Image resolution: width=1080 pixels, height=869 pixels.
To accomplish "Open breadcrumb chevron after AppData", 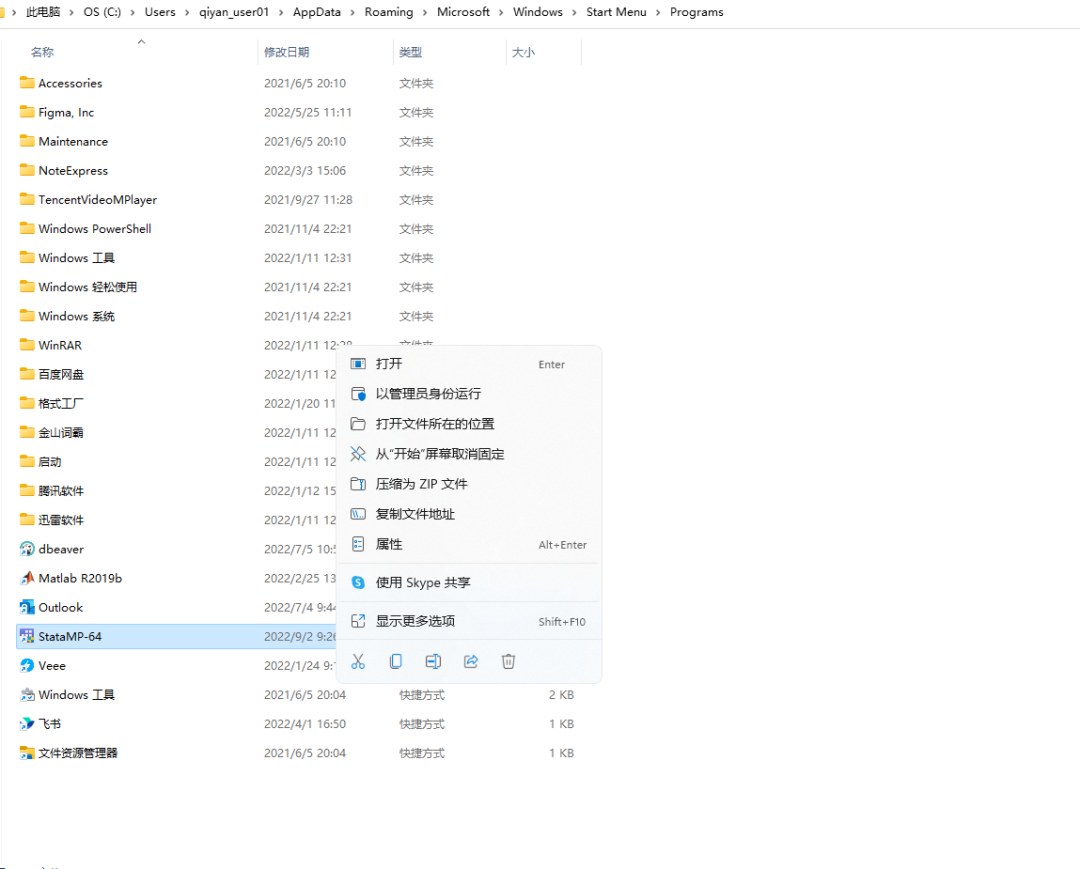I will tap(348, 12).
